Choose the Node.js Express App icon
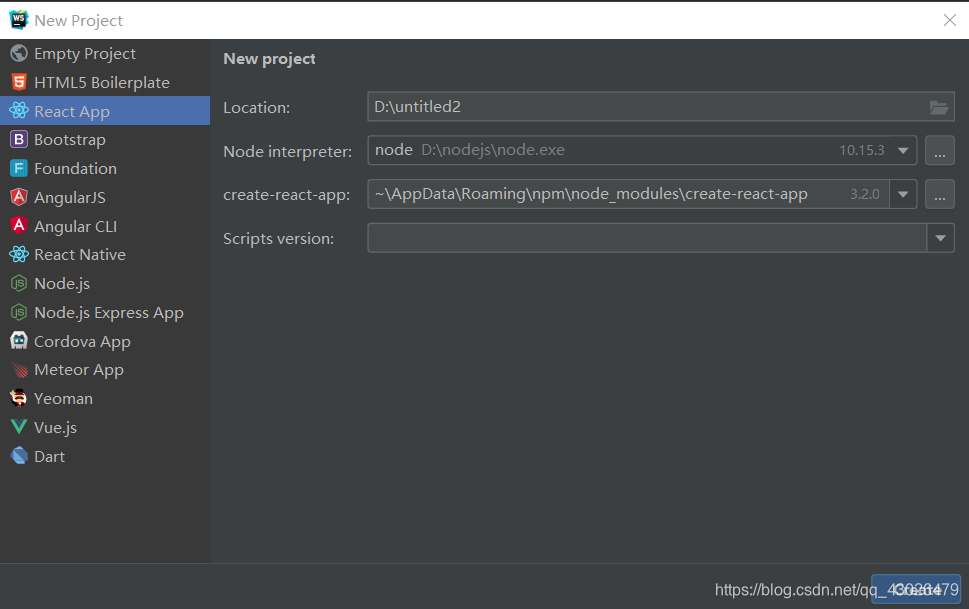 (19, 312)
